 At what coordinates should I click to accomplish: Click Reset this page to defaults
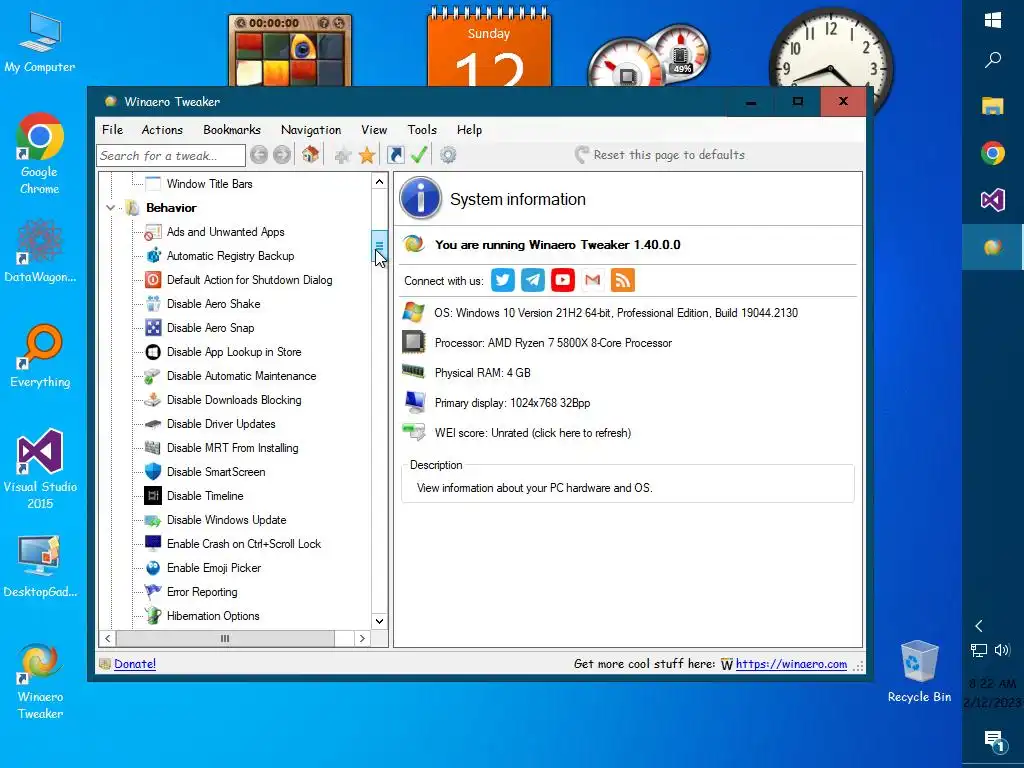[660, 155]
